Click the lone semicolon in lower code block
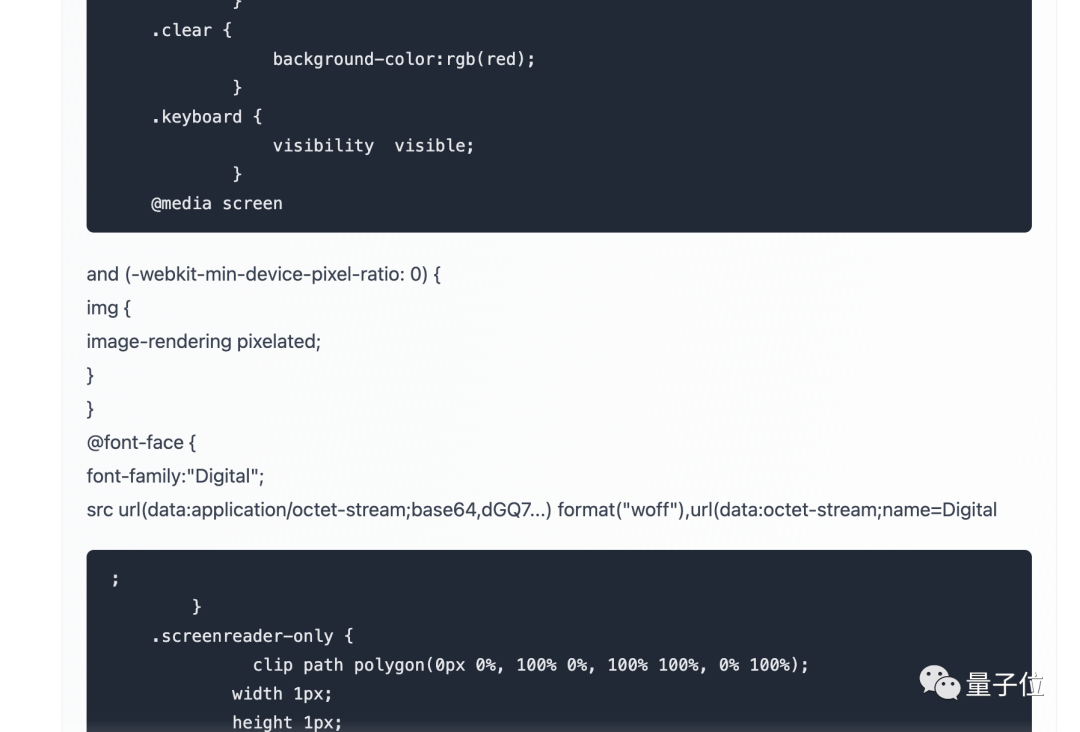 (x=116, y=579)
